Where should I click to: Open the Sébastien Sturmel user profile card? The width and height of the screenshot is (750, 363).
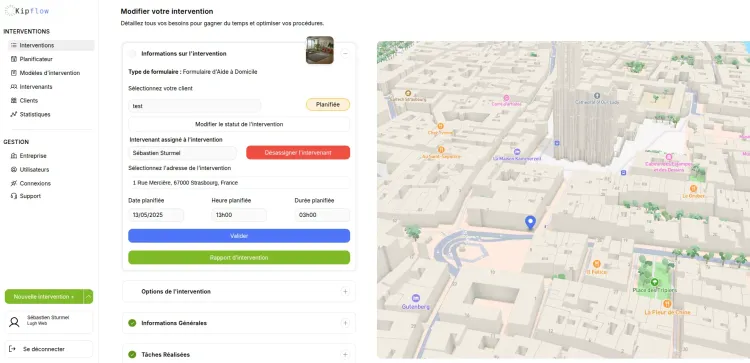(x=49, y=322)
